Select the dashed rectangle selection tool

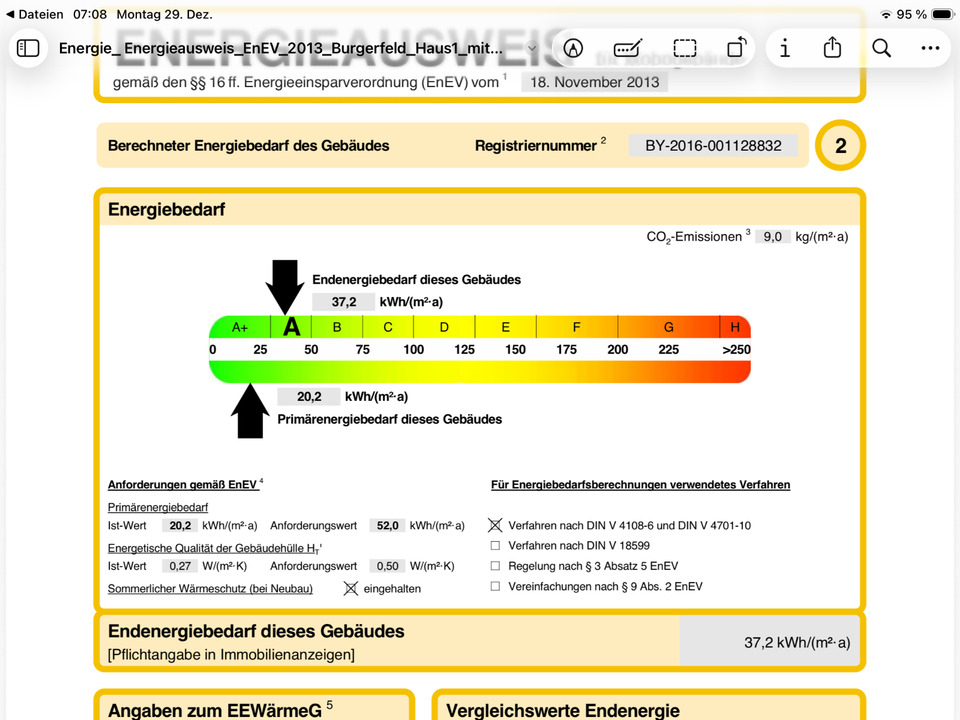684,48
